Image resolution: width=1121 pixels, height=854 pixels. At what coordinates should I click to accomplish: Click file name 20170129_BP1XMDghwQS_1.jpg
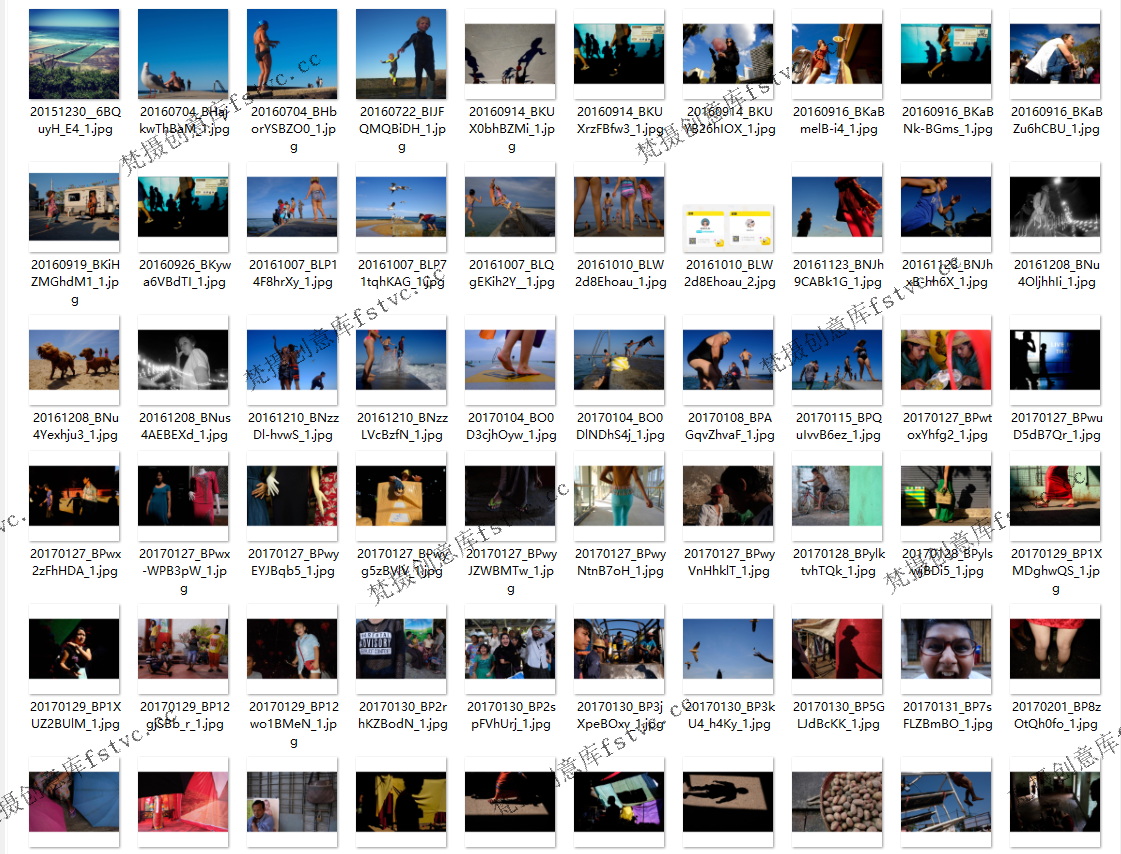point(1056,571)
